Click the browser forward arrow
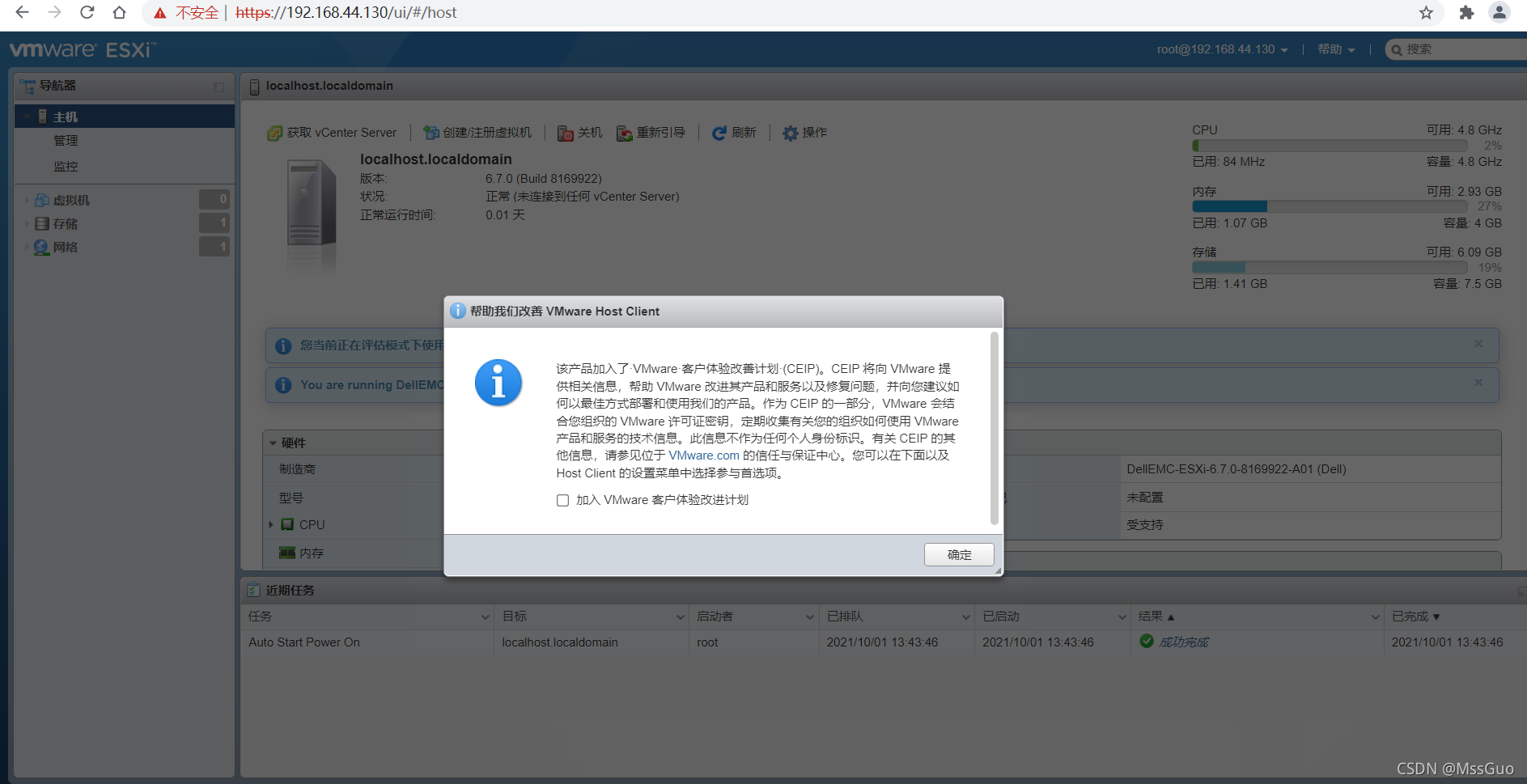The width and height of the screenshot is (1527, 784). click(x=54, y=12)
